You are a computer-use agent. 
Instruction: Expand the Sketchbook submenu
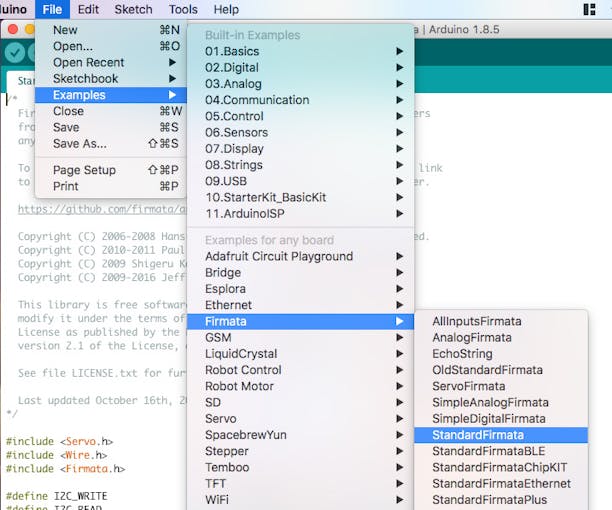(x=111, y=78)
